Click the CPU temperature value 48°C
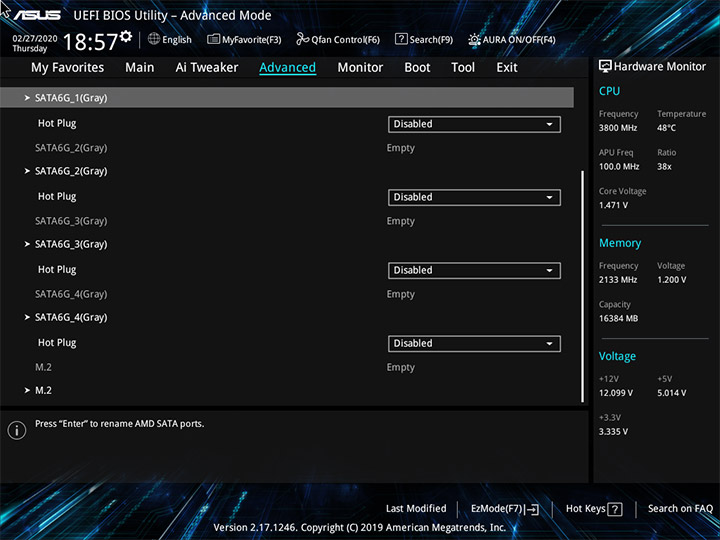This screenshot has height=540, width=720. tap(666, 128)
